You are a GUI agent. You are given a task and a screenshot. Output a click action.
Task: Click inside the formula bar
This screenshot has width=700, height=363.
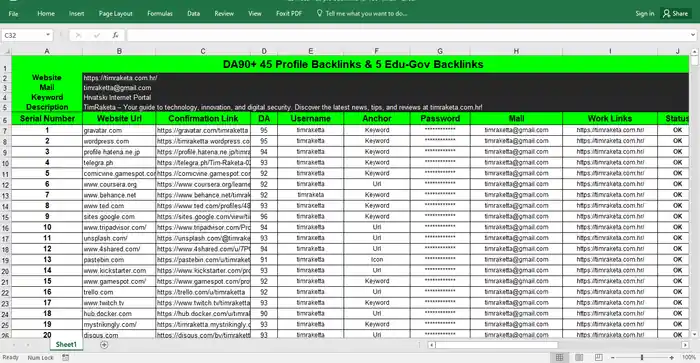coord(407,35)
